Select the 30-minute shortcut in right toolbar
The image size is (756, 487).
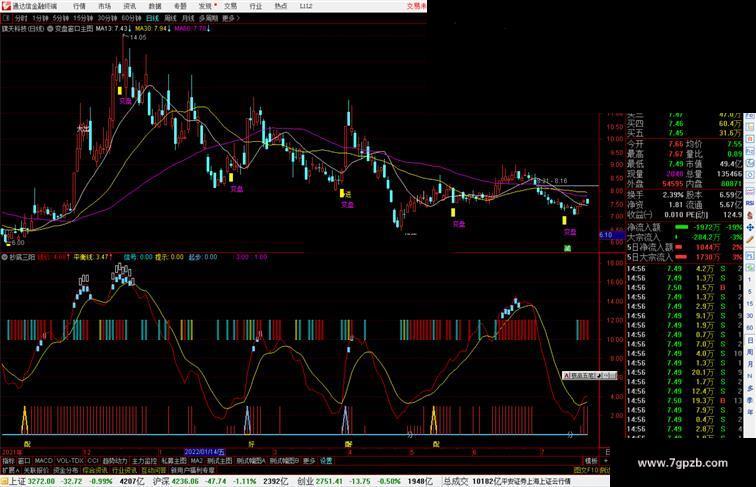pos(750,316)
